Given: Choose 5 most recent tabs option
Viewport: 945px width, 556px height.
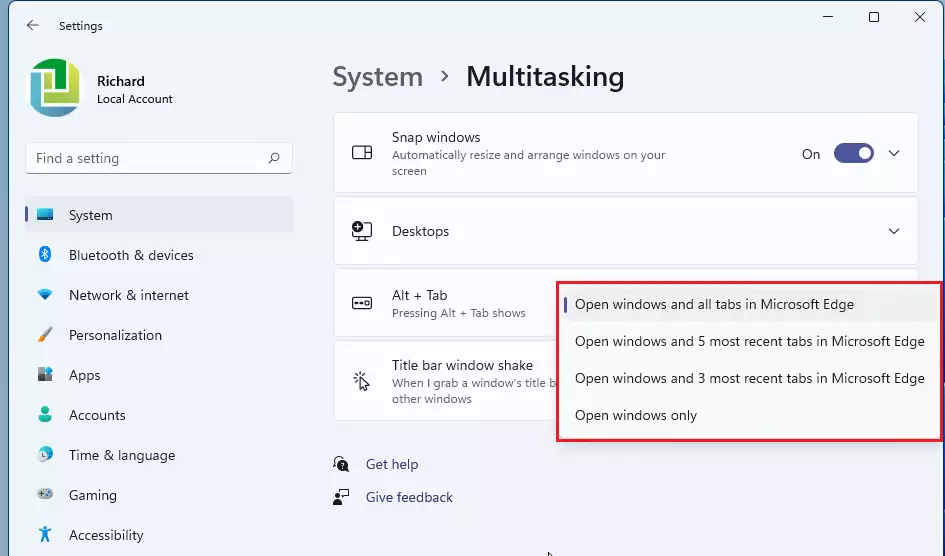Looking at the screenshot, I should coord(749,341).
